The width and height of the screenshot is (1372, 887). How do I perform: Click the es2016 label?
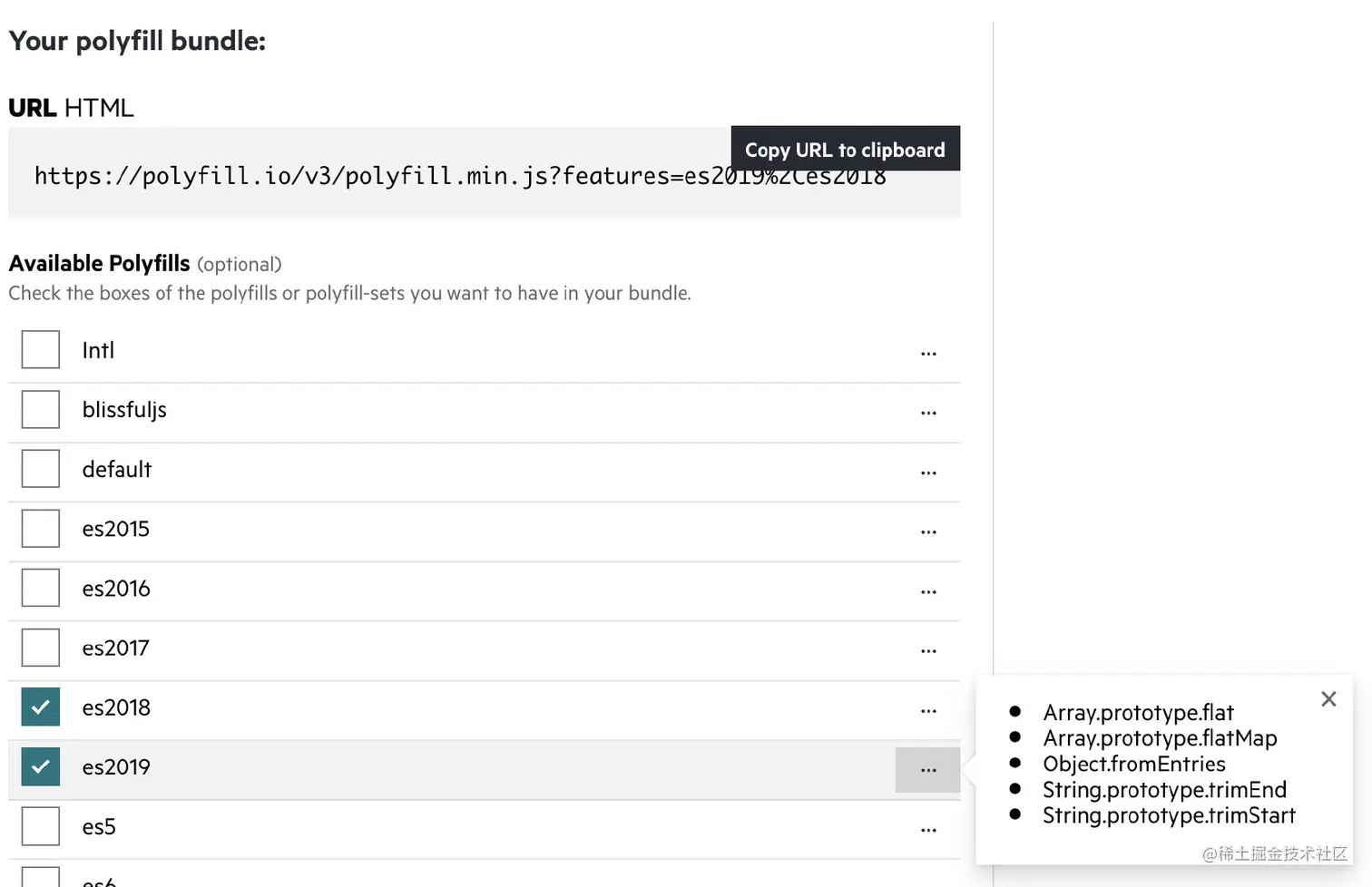(116, 589)
